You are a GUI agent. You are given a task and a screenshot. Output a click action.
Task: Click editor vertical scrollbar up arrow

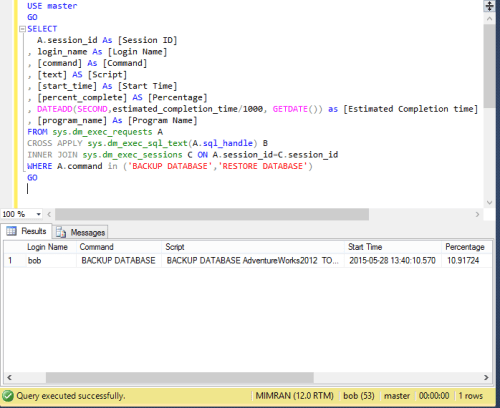489,19
